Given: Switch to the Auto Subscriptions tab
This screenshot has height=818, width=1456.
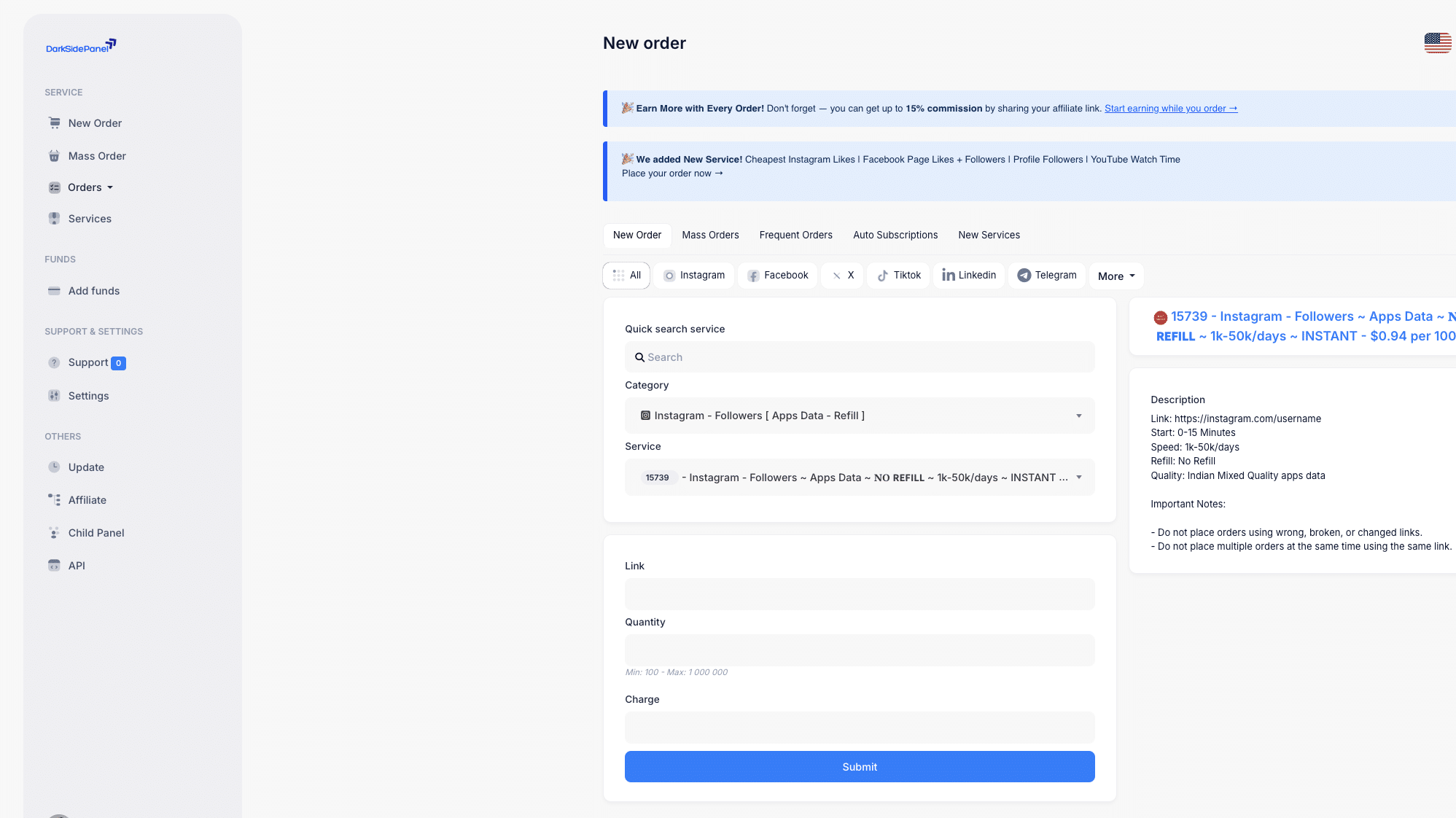Looking at the screenshot, I should pos(895,235).
